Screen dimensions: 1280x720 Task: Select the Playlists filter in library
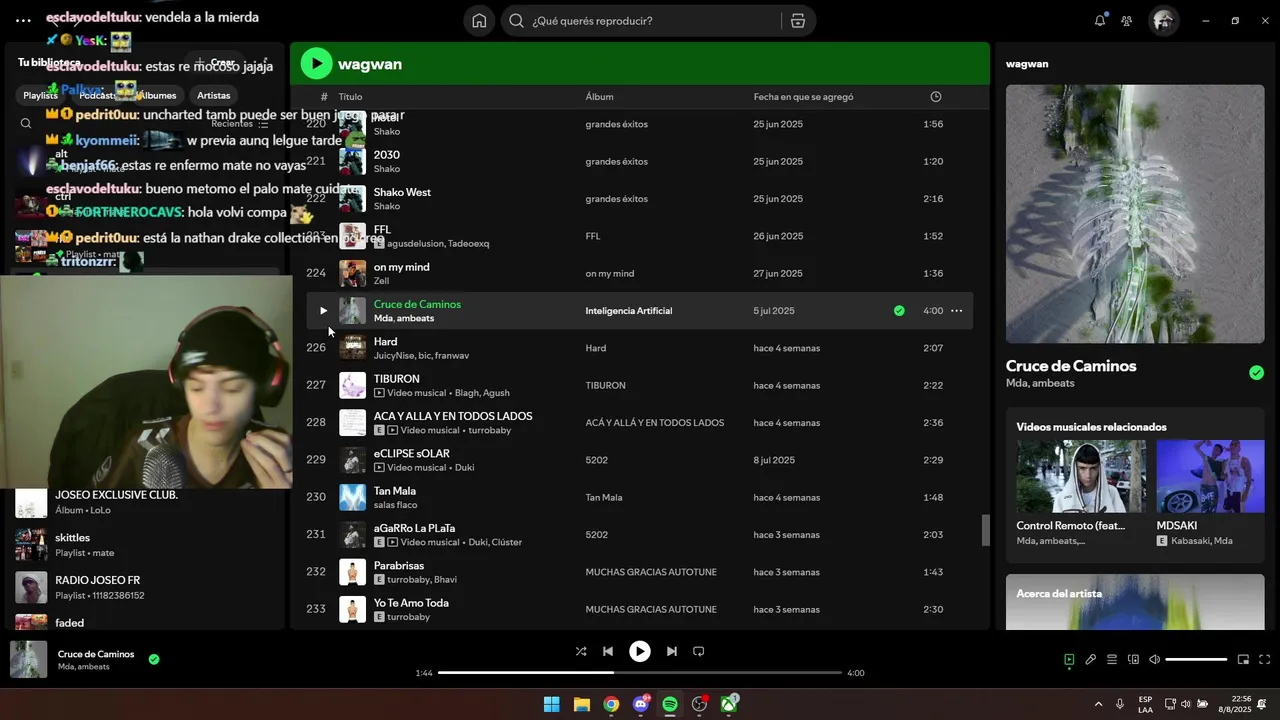click(x=40, y=96)
